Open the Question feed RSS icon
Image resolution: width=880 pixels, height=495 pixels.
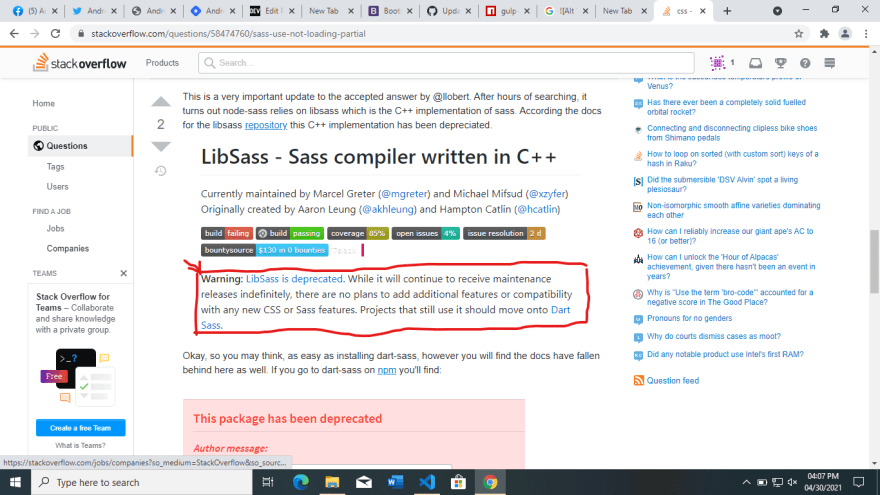(x=639, y=381)
